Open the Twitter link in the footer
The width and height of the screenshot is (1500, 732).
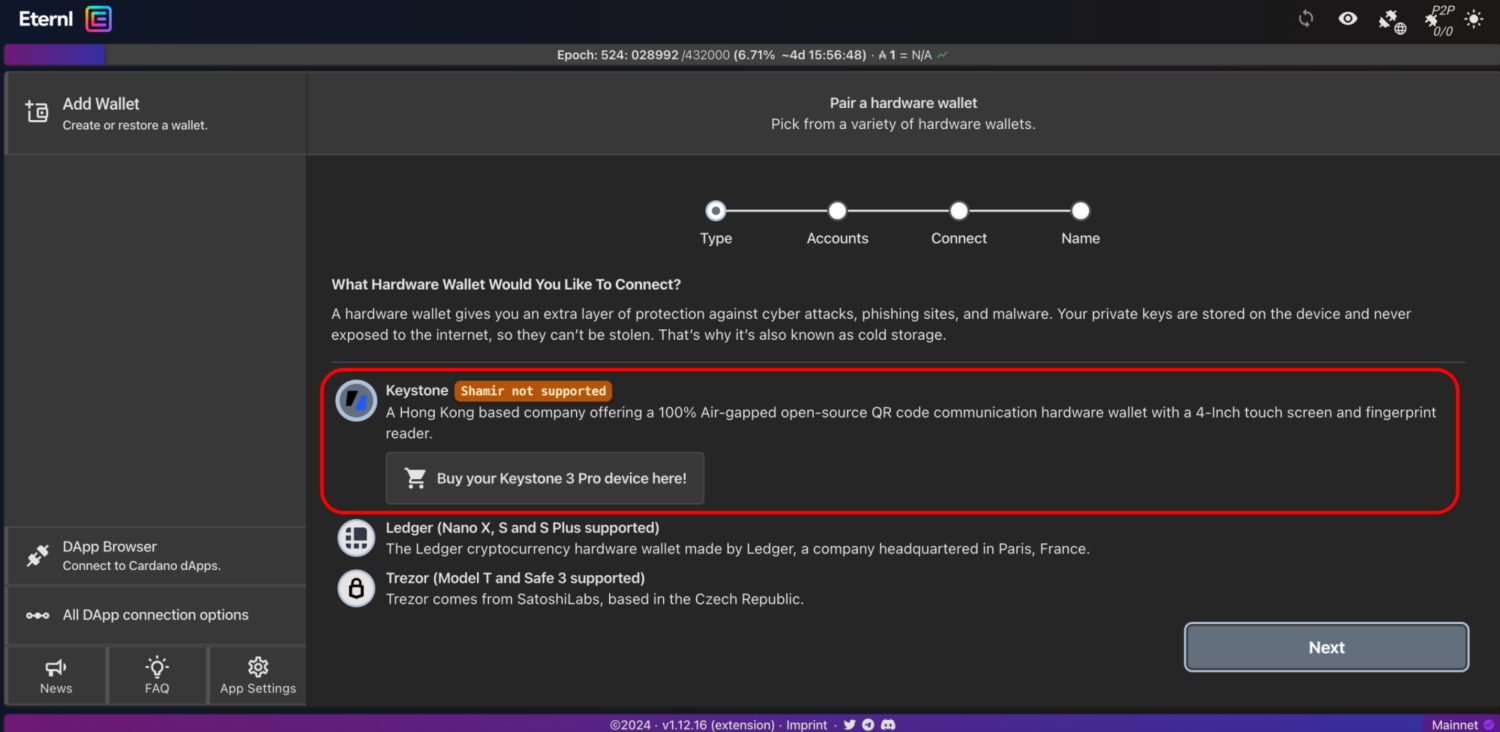(849, 725)
